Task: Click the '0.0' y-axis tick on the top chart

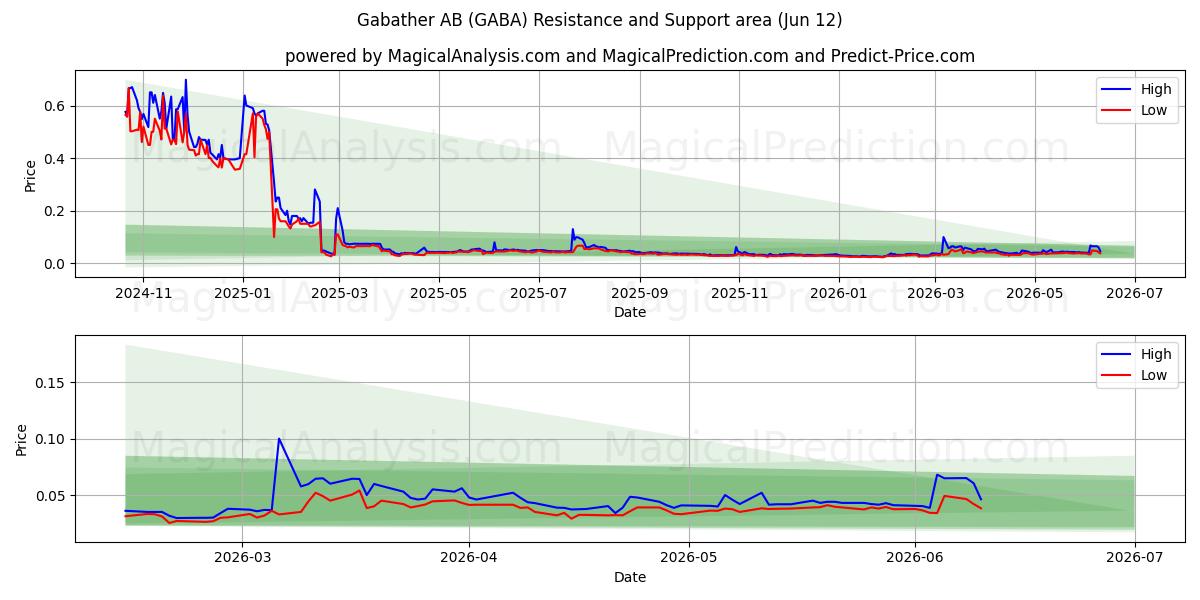Action: pos(56,264)
